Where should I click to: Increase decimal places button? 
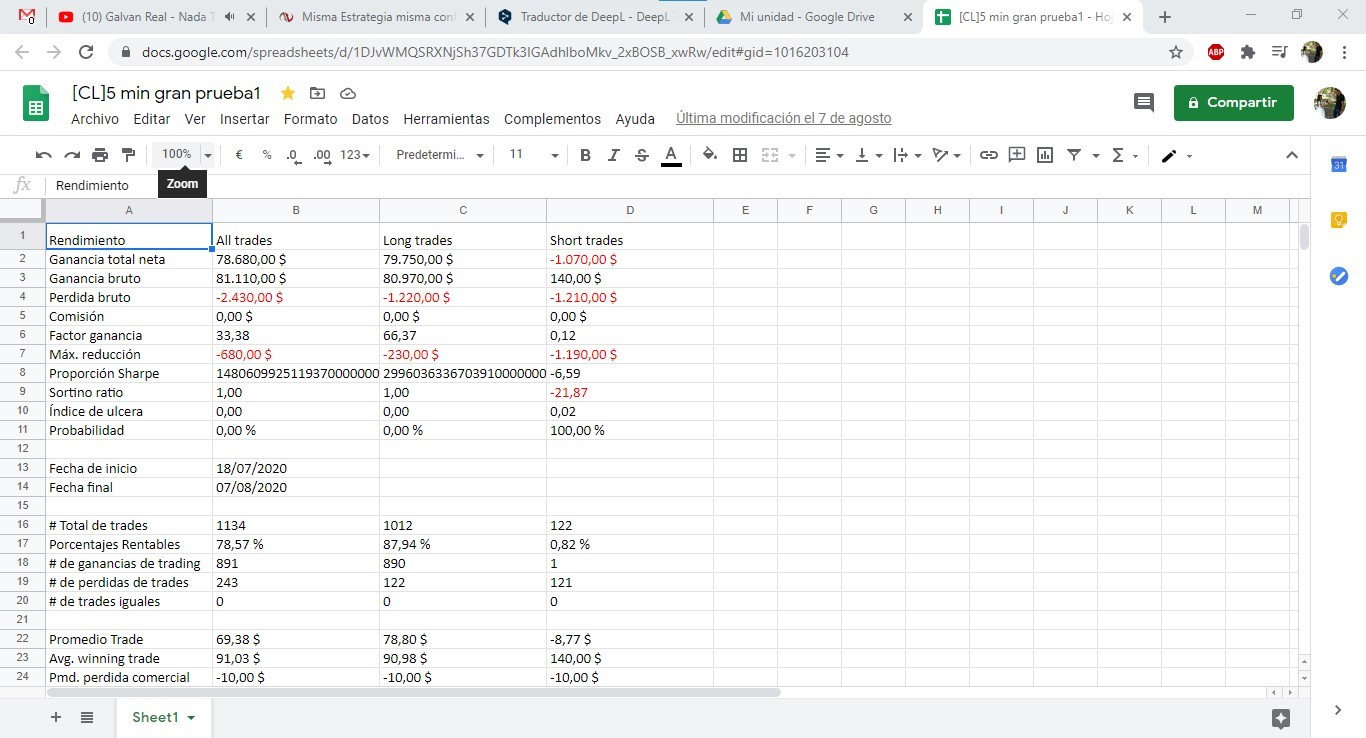[x=322, y=155]
